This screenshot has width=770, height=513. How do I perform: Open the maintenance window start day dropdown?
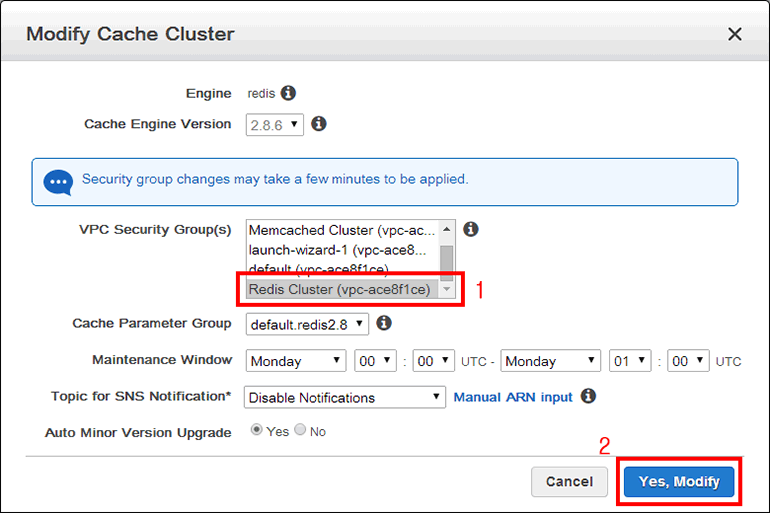[295, 361]
